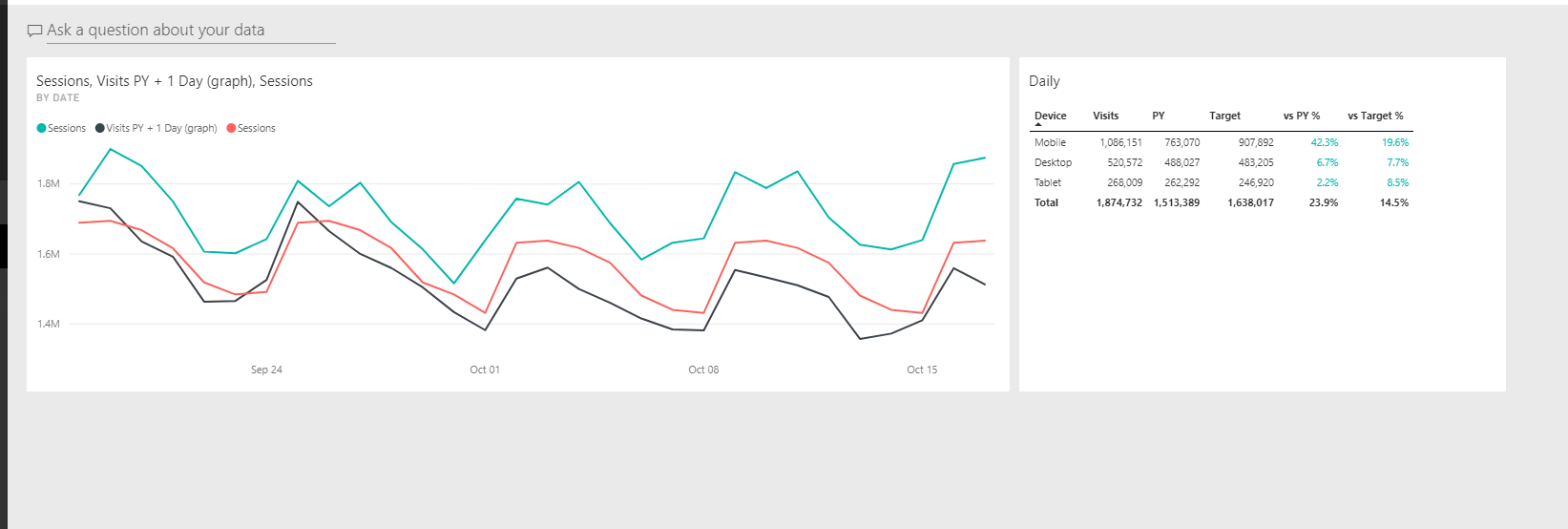Open the line chart tile title
The height and width of the screenshot is (529, 1568).
[175, 81]
